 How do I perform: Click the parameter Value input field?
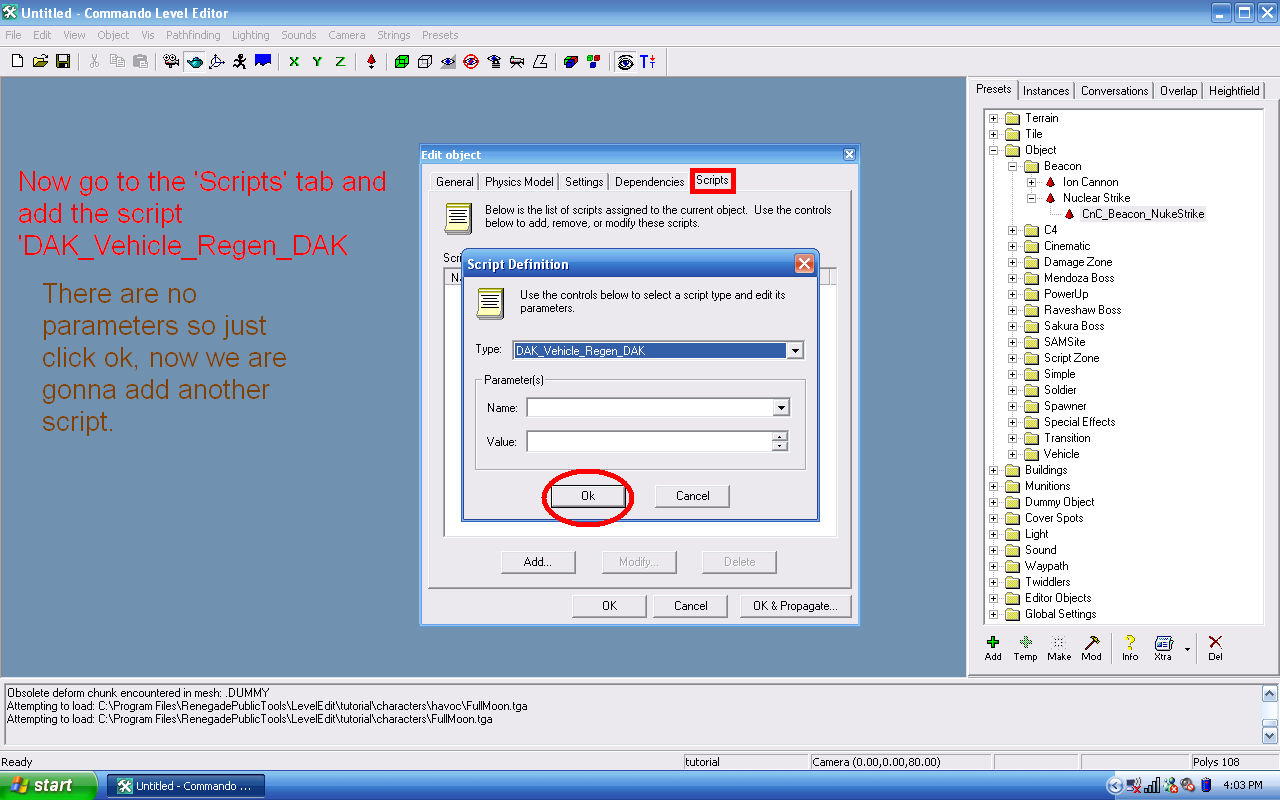[649, 442]
